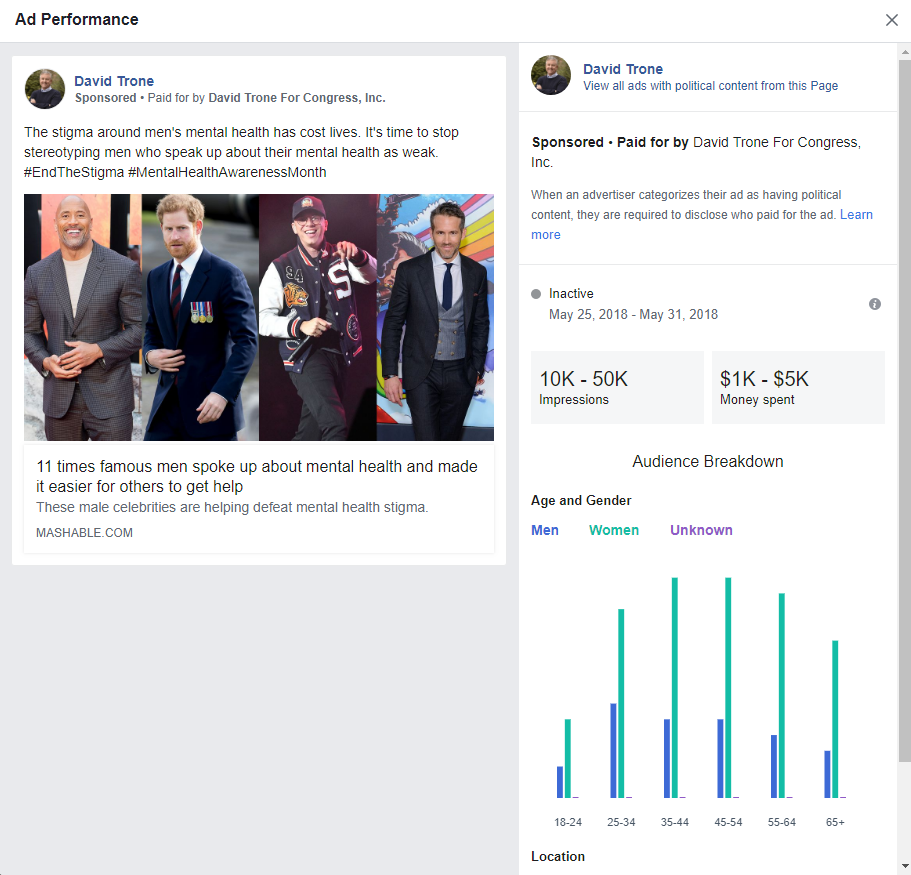Screen dimensions: 911x875
Task: Click the vertical scrollbar thumb
Action: pos(905,411)
